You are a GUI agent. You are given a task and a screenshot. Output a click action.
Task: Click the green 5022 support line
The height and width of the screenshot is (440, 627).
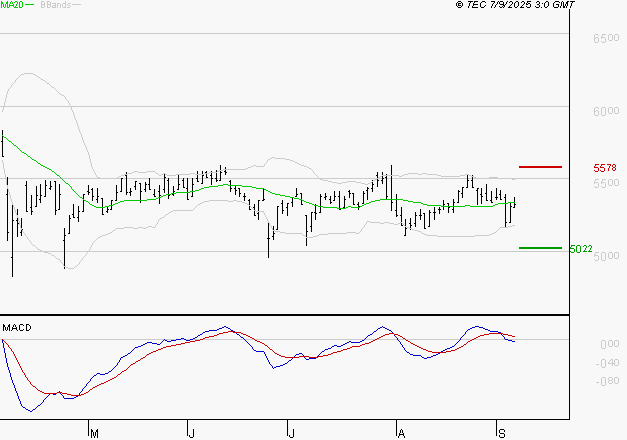[x=541, y=247]
